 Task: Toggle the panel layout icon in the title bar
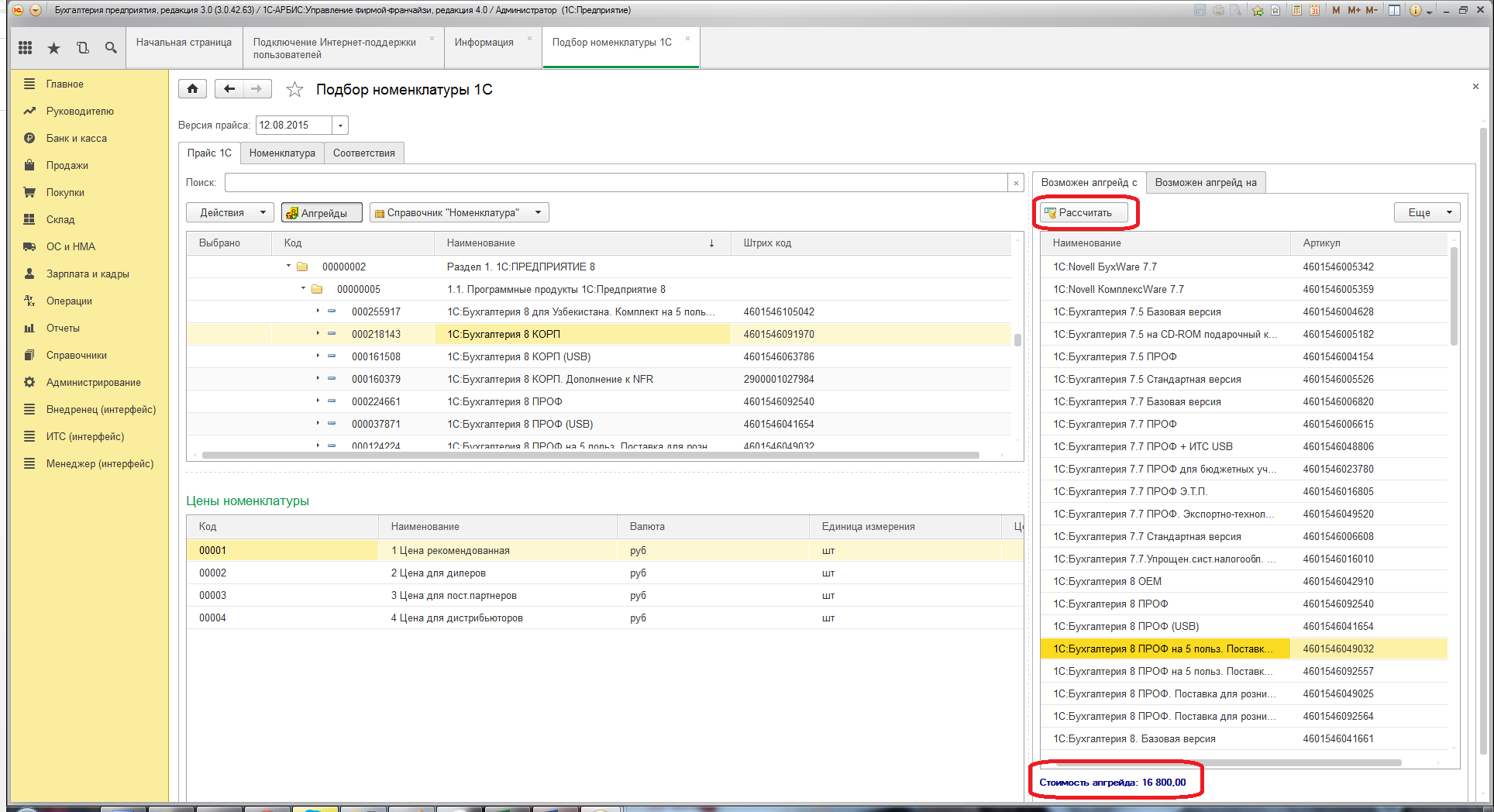[x=1394, y=10]
